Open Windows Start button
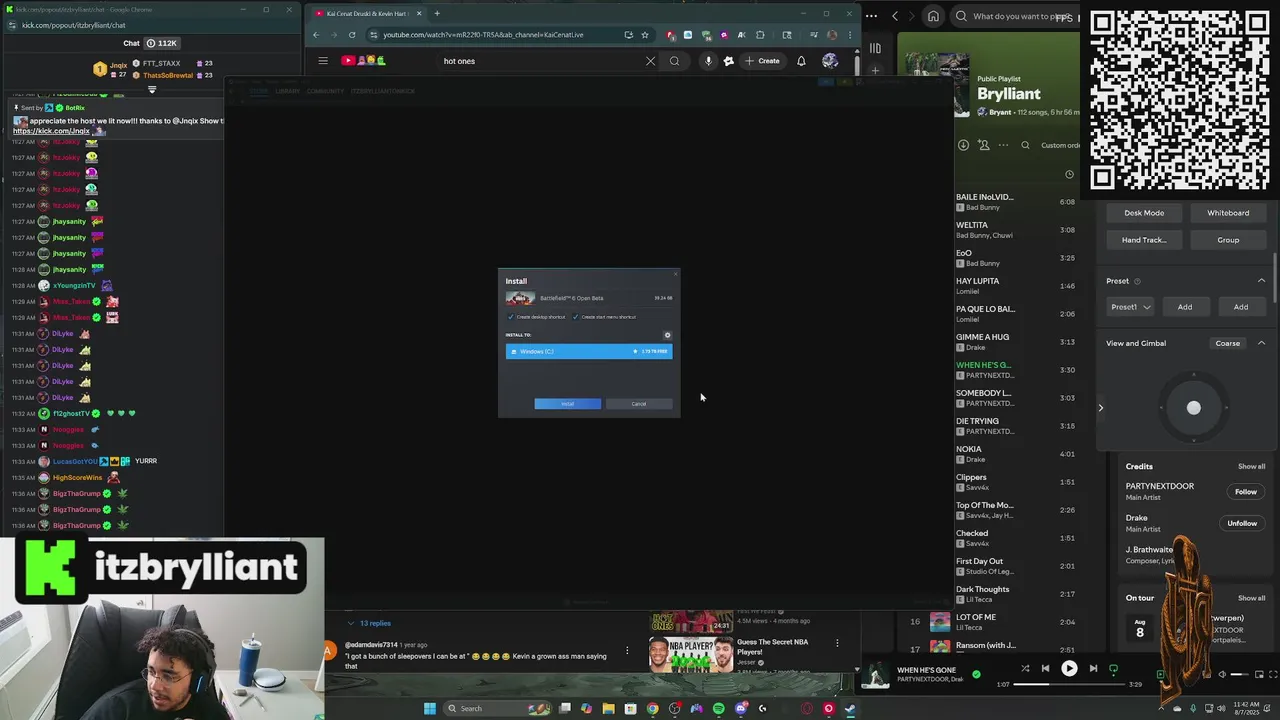Screen dimensions: 1280x720 pos(430,708)
